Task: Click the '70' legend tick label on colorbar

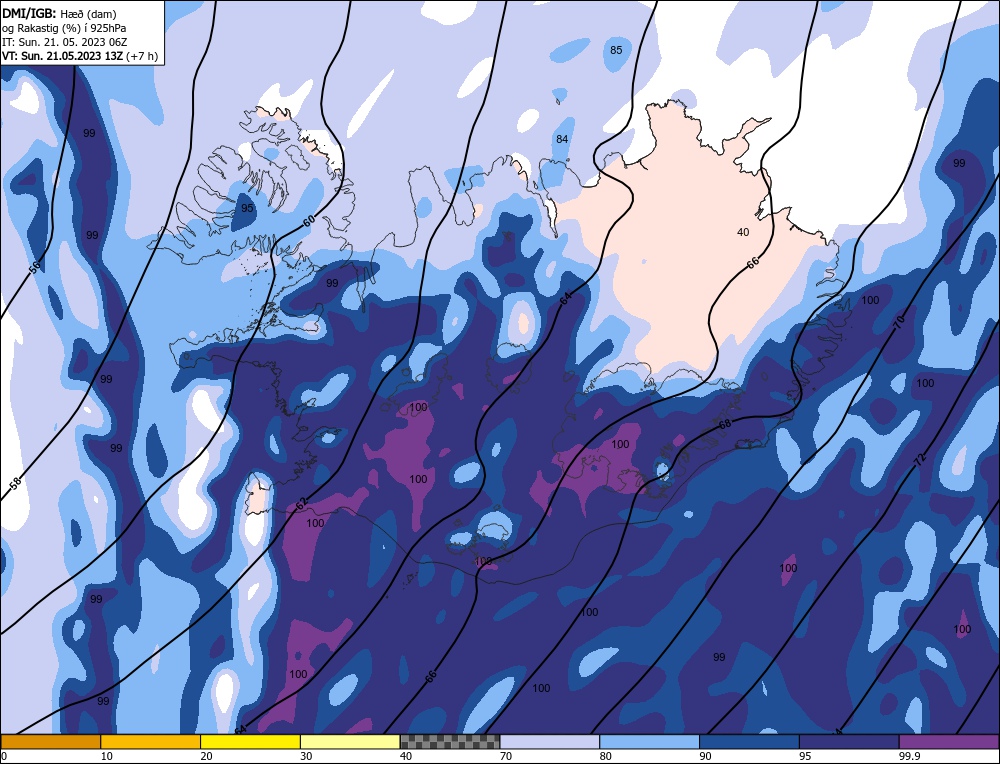Action: (506, 756)
